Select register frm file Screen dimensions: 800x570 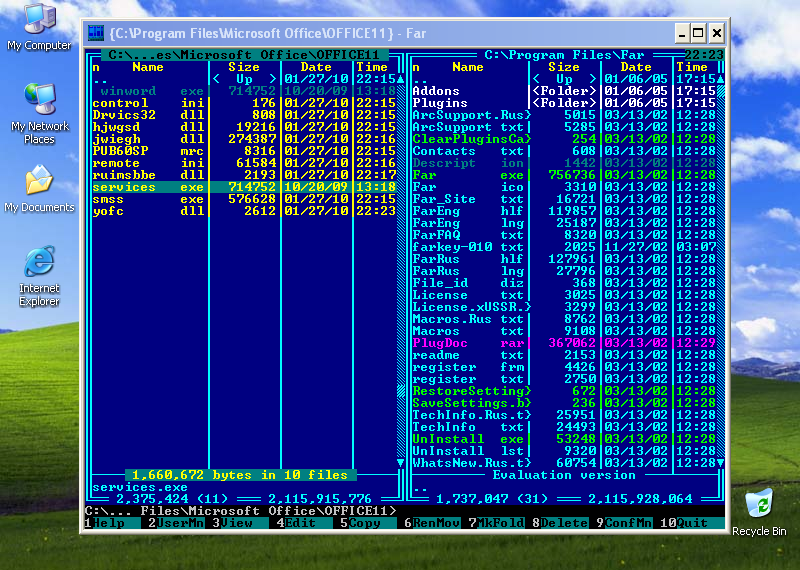tap(564, 367)
